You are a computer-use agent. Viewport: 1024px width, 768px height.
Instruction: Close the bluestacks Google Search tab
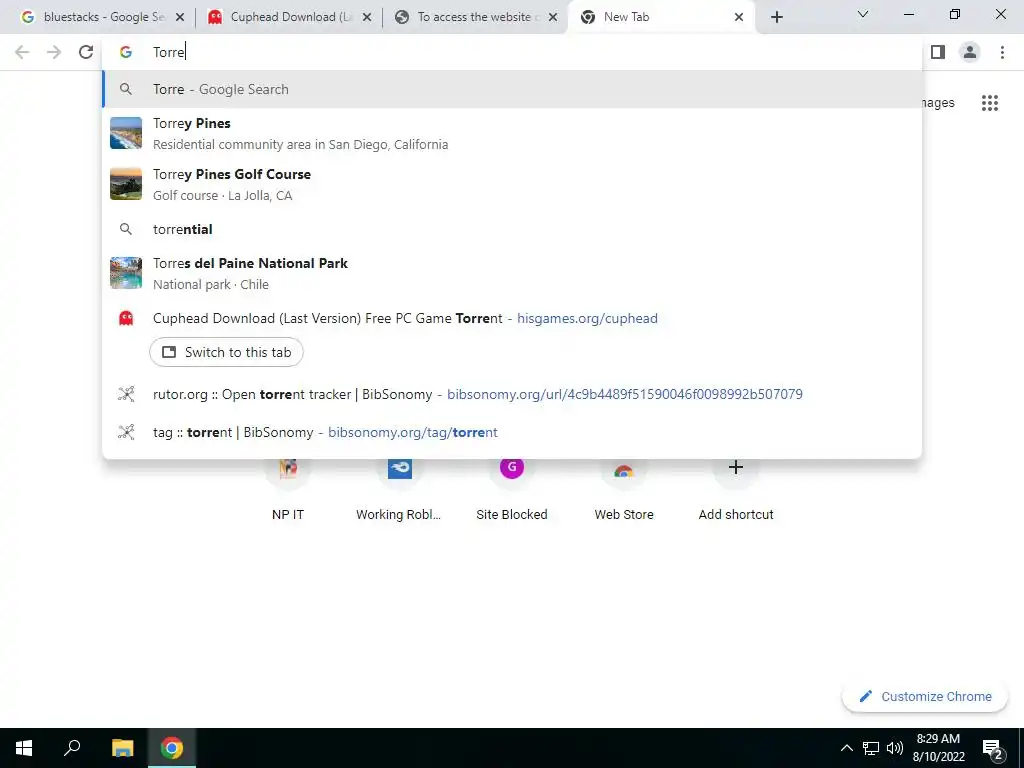pyautogui.click(x=180, y=17)
